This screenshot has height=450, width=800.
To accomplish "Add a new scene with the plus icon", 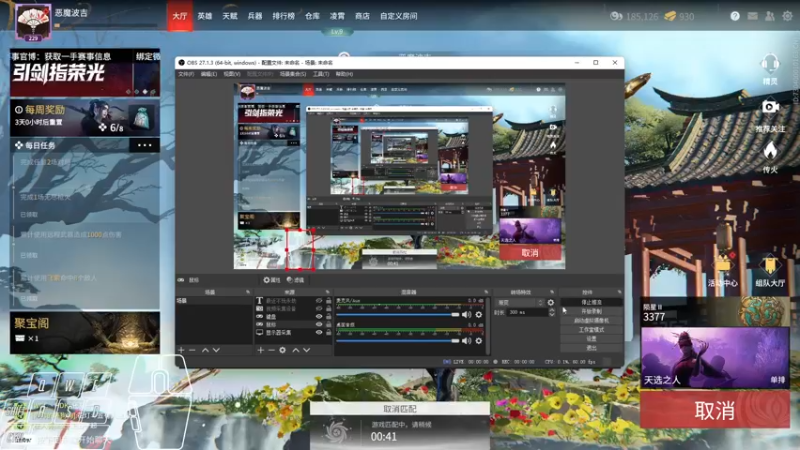I will click(181, 350).
